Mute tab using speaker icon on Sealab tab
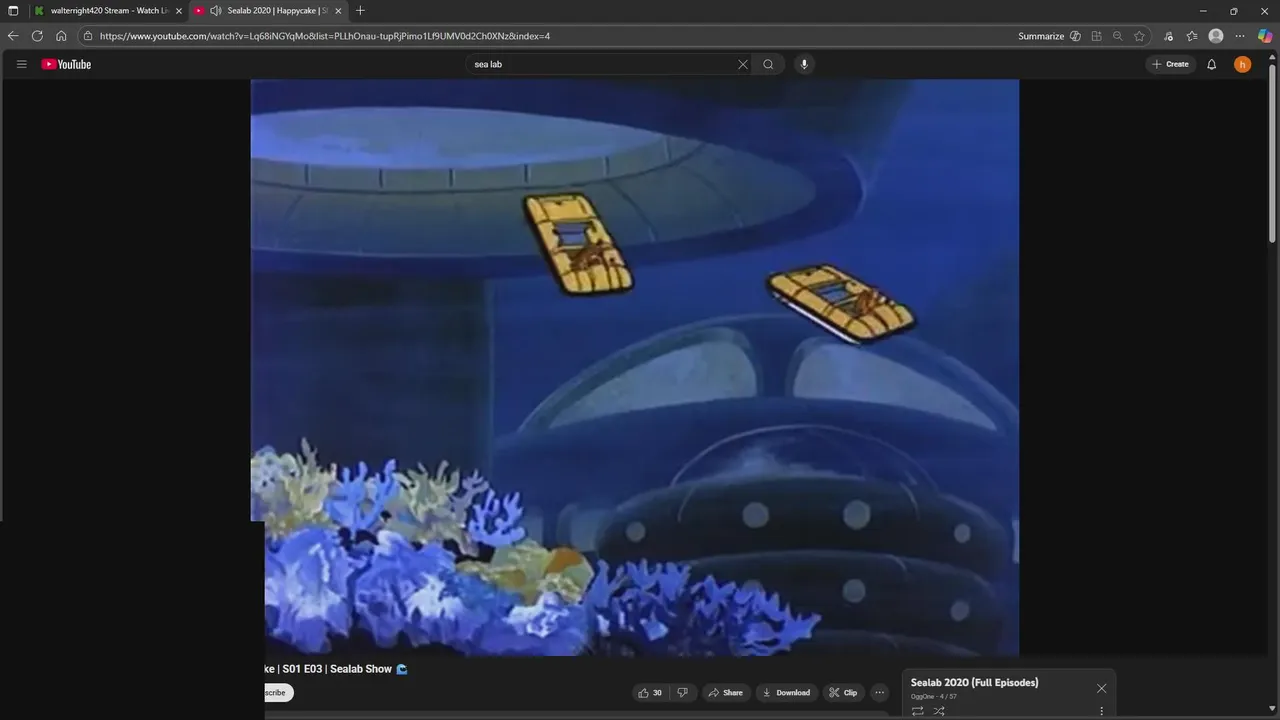The width and height of the screenshot is (1280, 720). (215, 10)
